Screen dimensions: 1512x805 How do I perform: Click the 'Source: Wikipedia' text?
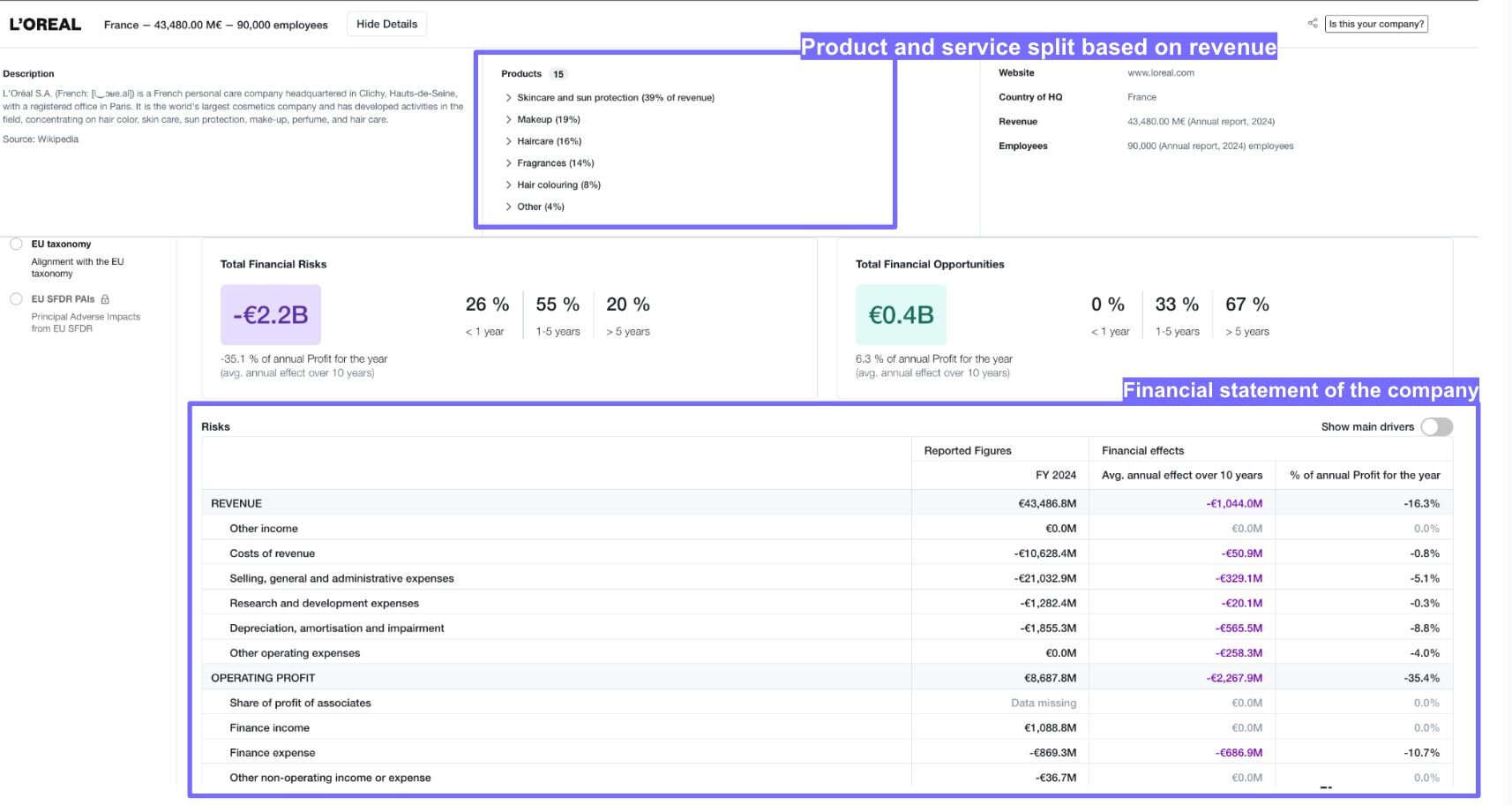pyautogui.click(x=41, y=139)
